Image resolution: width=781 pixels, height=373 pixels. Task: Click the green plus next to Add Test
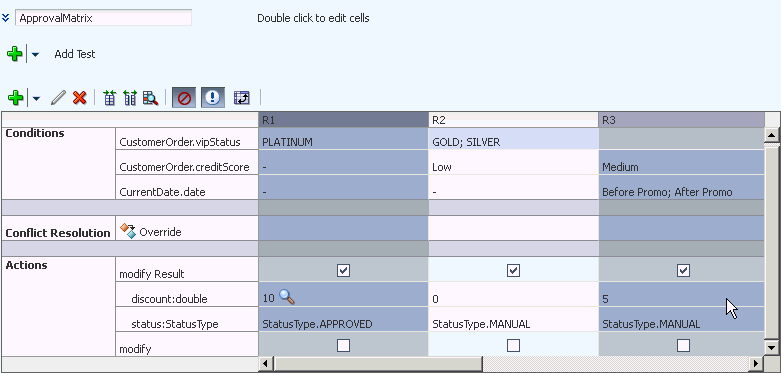14,54
